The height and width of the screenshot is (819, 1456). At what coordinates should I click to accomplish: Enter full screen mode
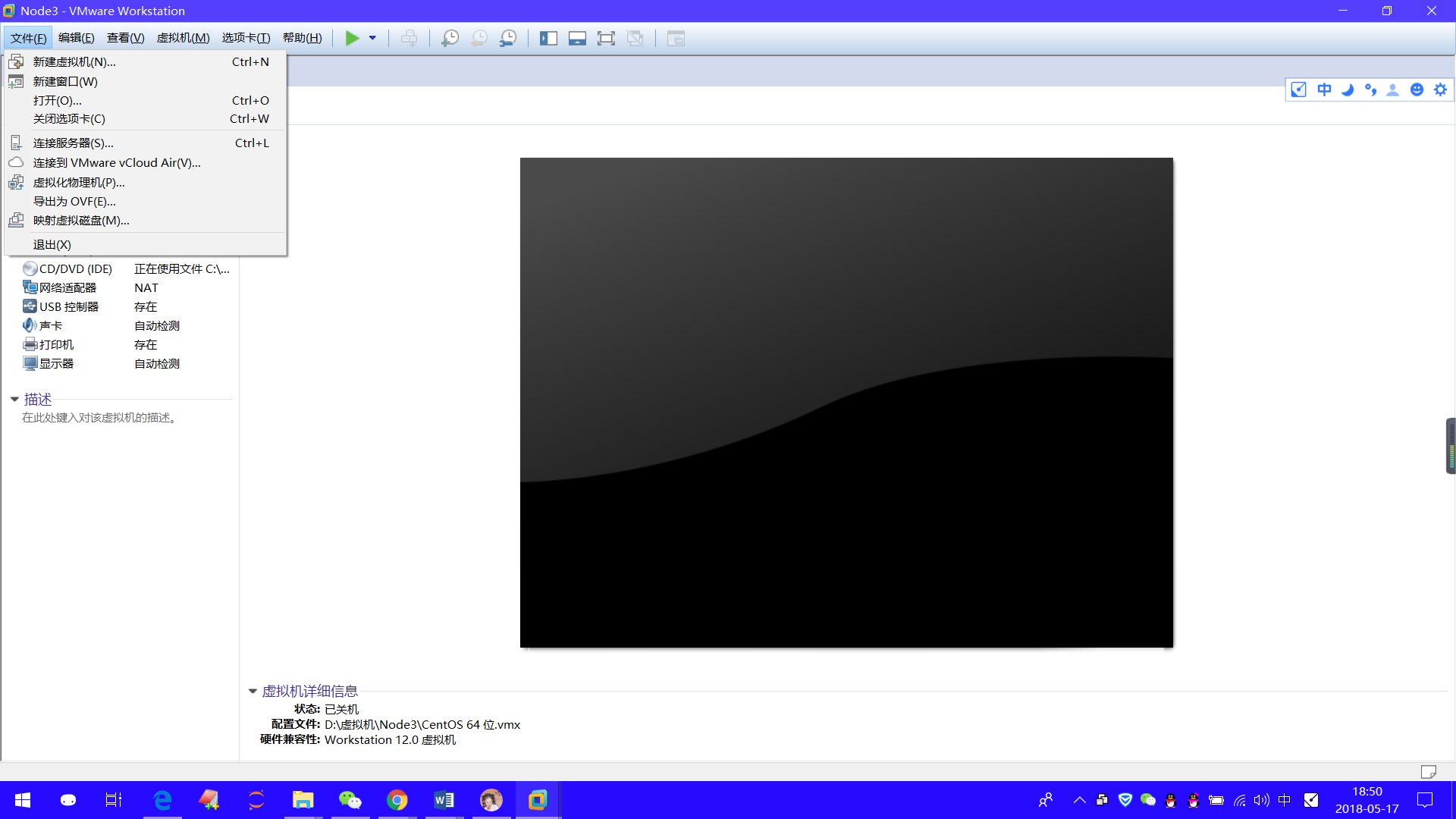[606, 38]
